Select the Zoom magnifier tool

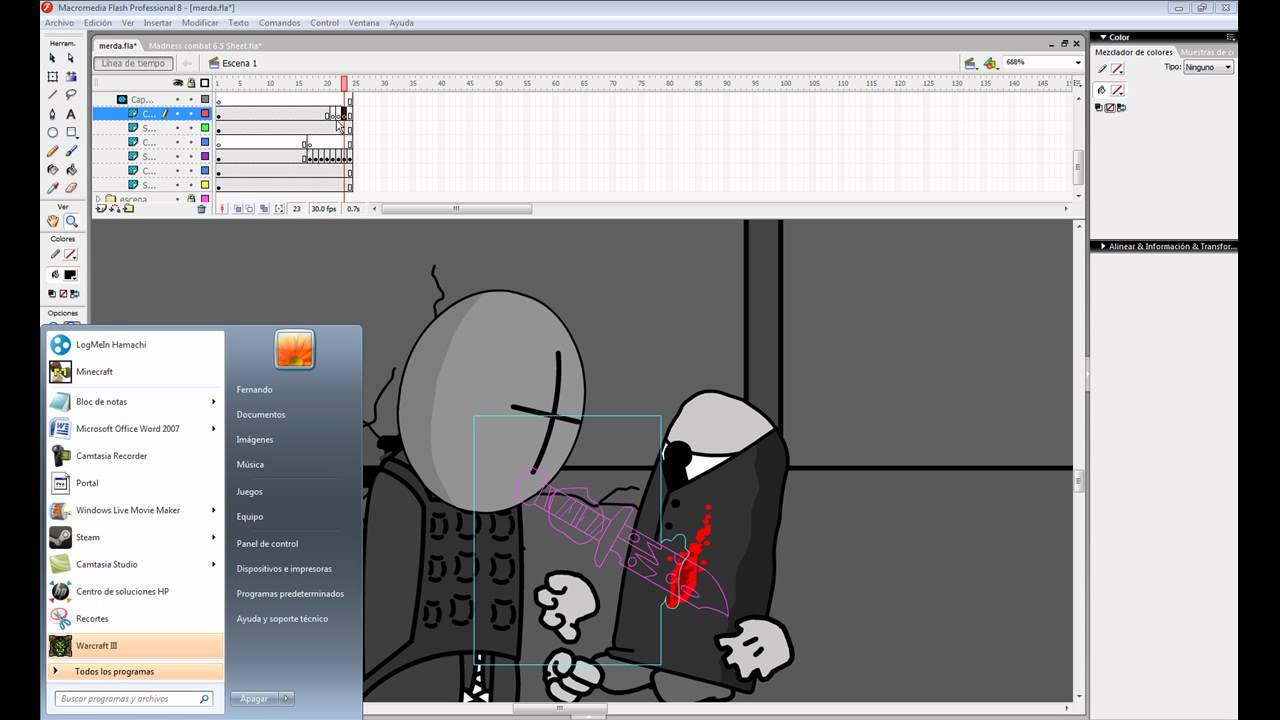71,221
